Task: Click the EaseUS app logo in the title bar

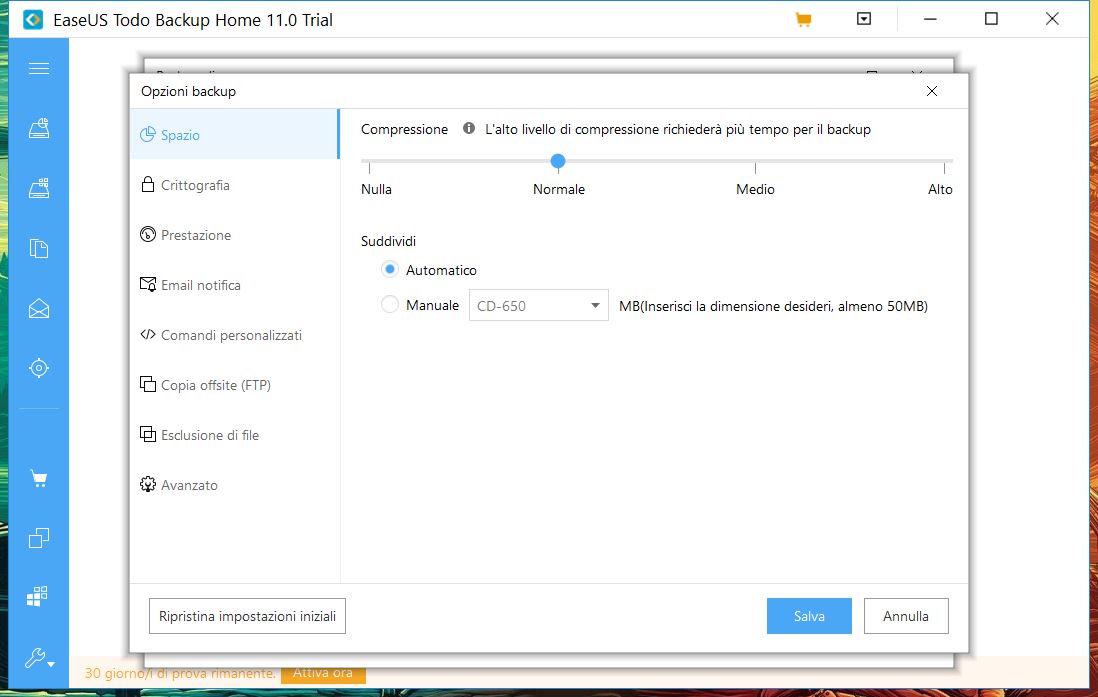Action: tap(33, 20)
